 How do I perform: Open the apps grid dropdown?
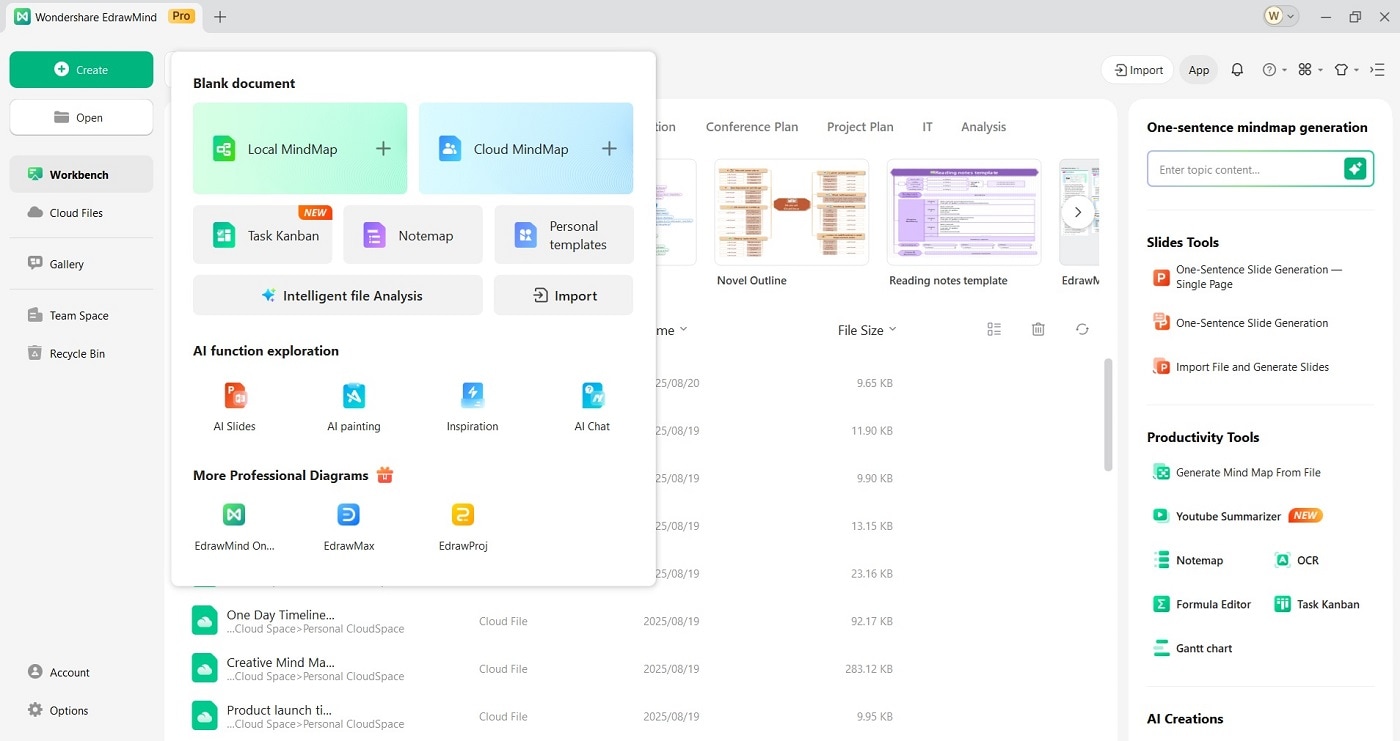pyautogui.click(x=1309, y=70)
